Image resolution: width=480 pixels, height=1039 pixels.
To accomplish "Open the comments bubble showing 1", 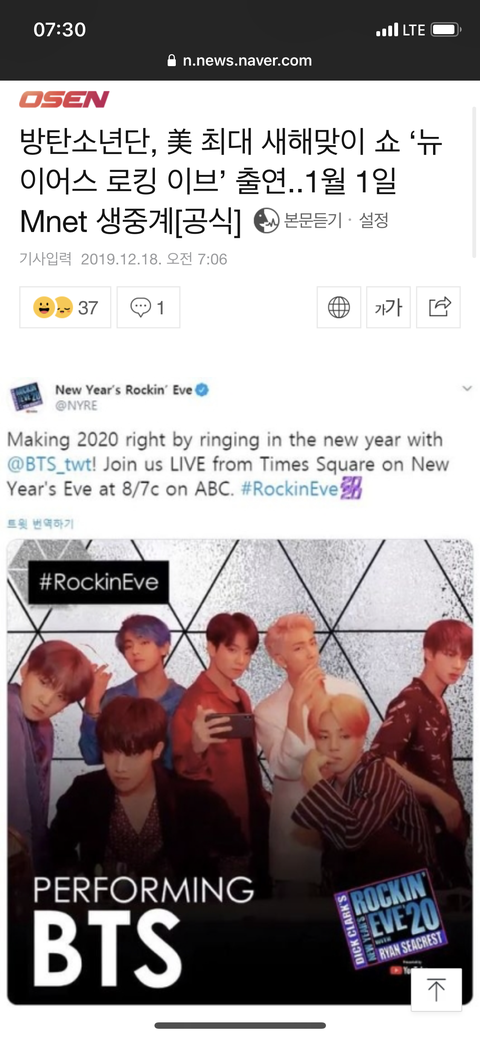I will pos(149,307).
